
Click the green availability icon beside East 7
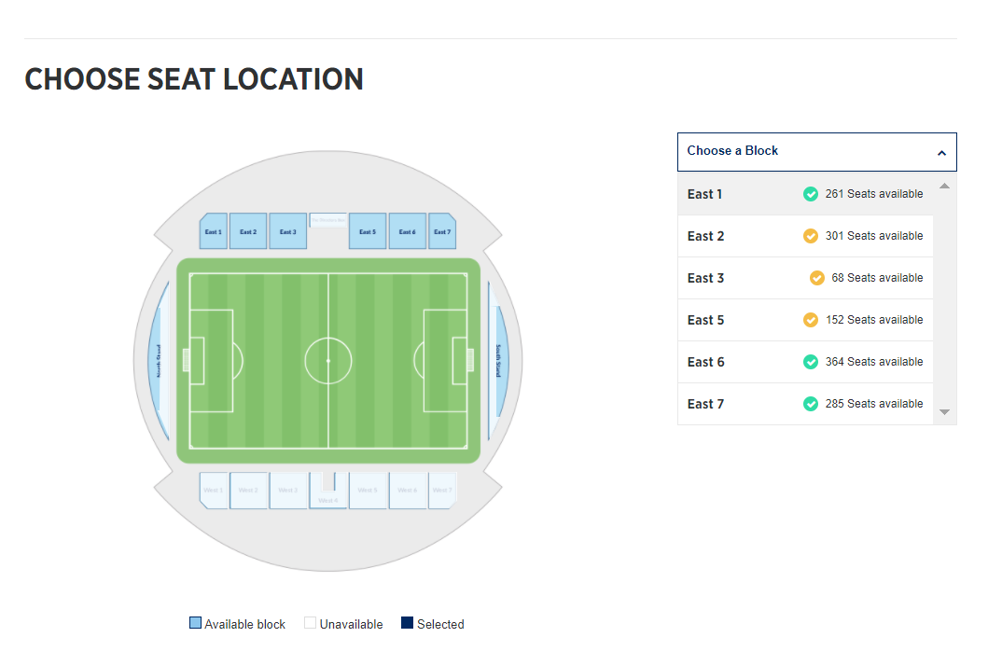pos(810,404)
